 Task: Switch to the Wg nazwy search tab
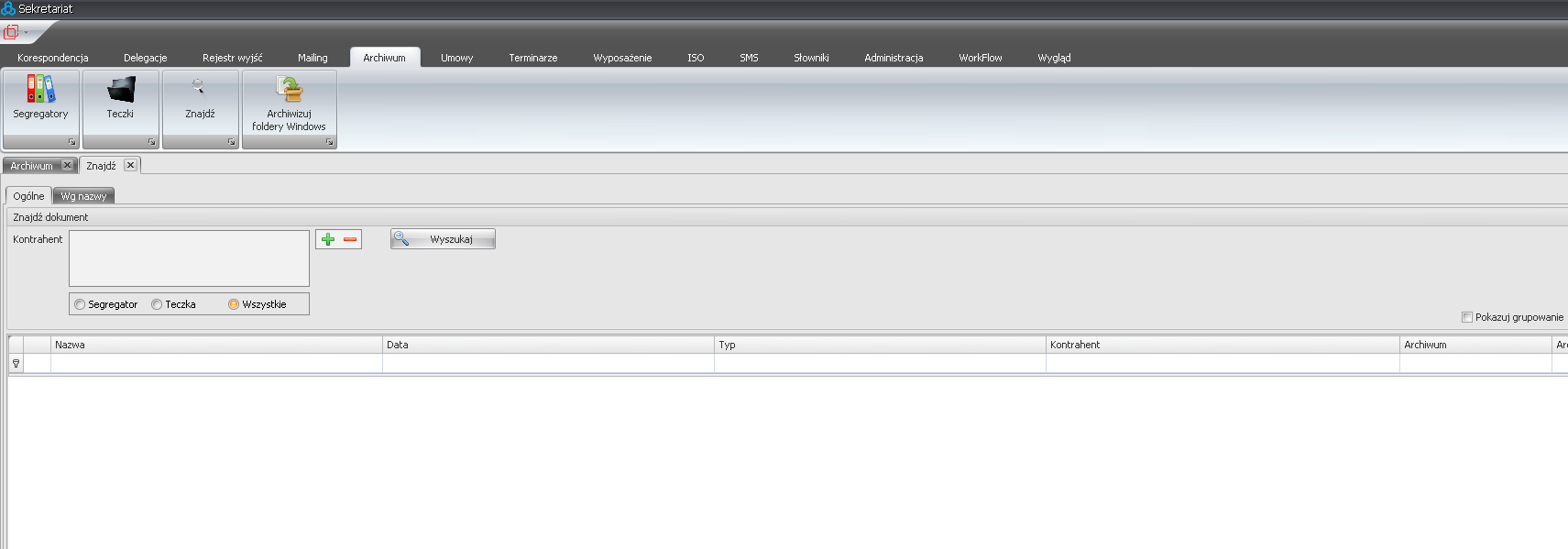[83, 196]
